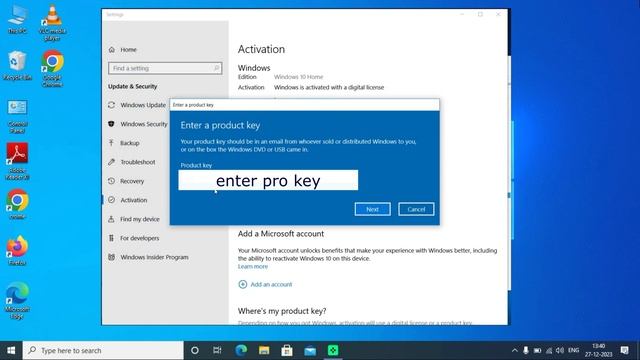Viewport: 640px width, 360px height.
Task: Go to Recovery settings
Action: [132, 181]
